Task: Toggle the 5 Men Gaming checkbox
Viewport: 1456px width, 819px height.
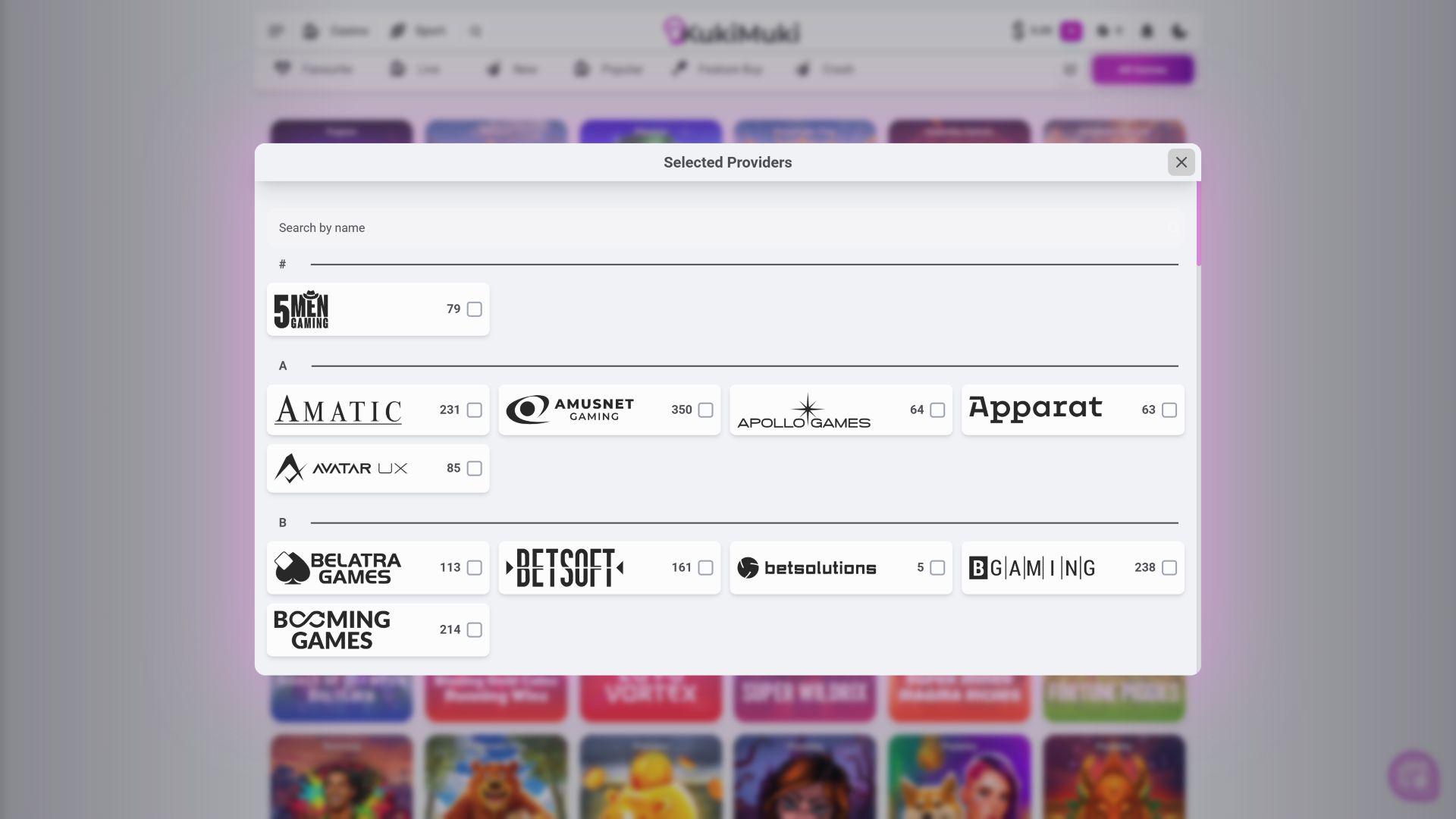Action: [475, 309]
